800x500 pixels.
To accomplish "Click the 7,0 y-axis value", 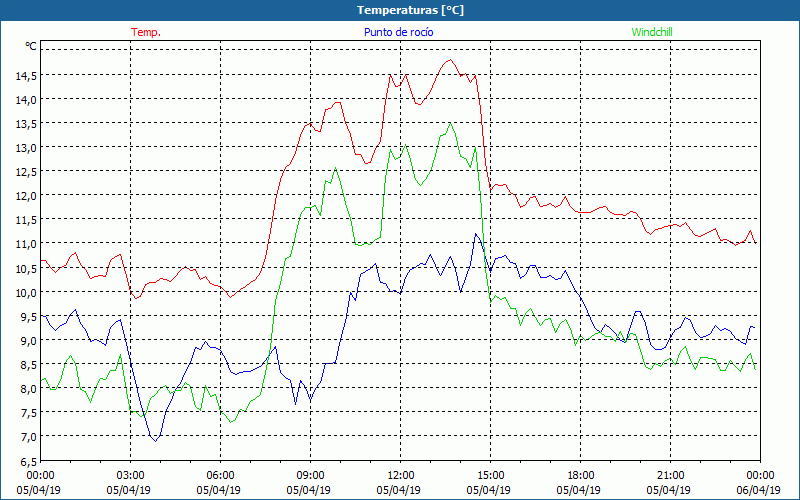I will point(28,436).
